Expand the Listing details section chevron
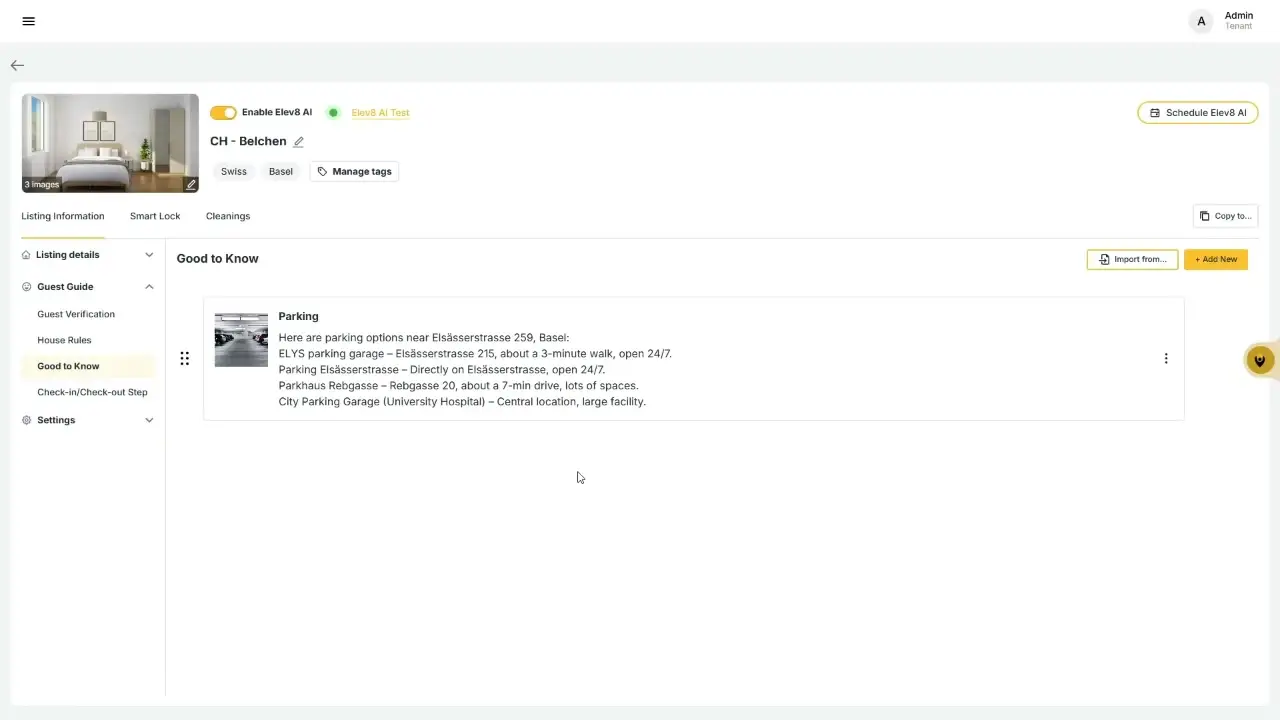 tap(149, 255)
